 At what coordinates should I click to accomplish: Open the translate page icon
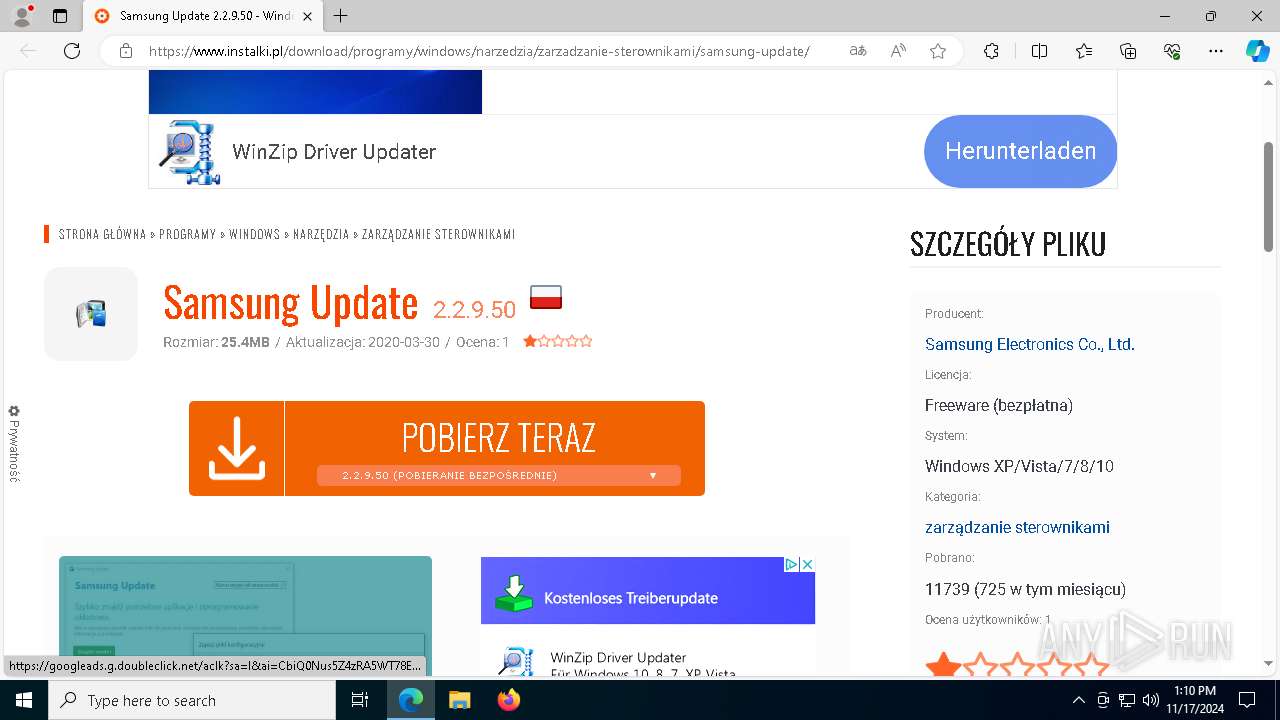[858, 51]
